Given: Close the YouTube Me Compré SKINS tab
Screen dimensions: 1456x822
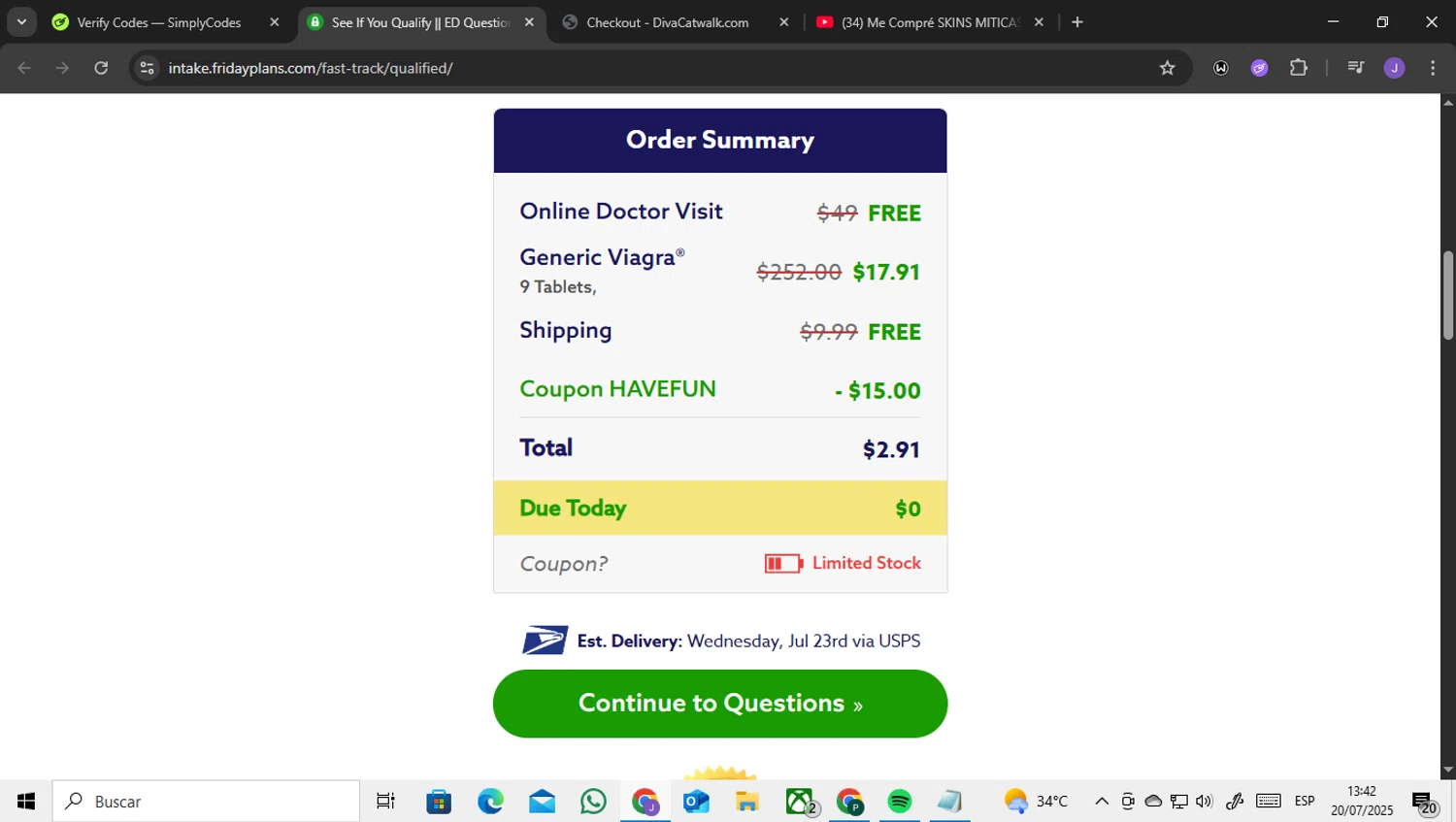Looking at the screenshot, I should point(1039,22).
